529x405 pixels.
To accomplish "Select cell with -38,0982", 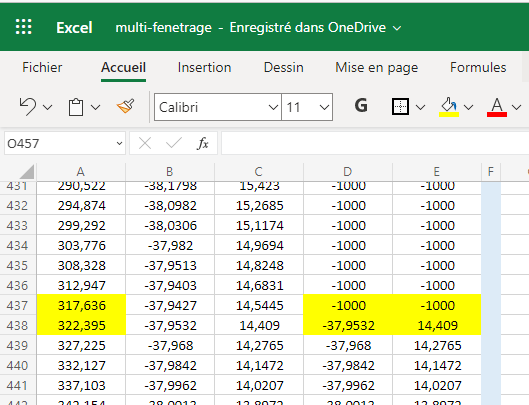I will (170, 206).
